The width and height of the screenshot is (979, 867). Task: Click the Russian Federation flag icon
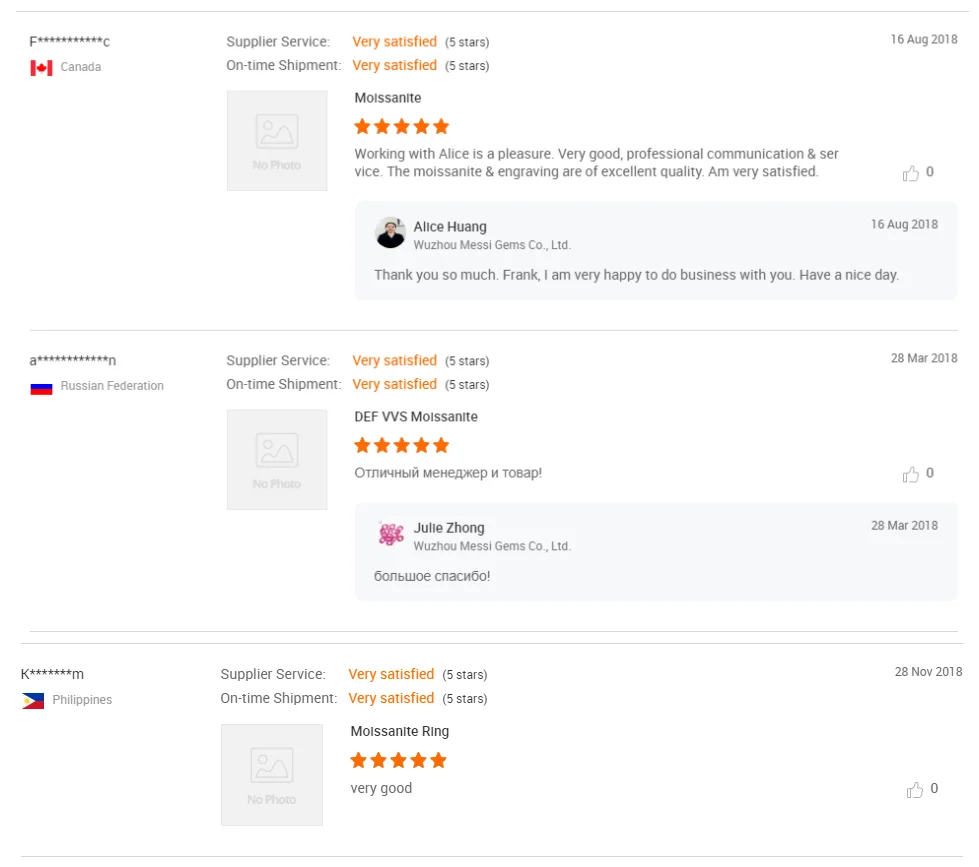pos(41,387)
